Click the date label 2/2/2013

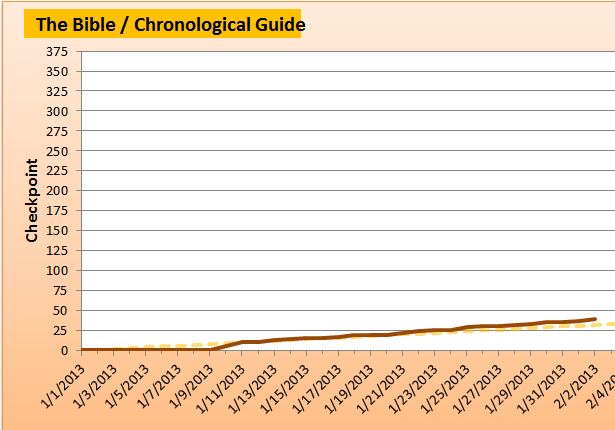(x=577, y=386)
